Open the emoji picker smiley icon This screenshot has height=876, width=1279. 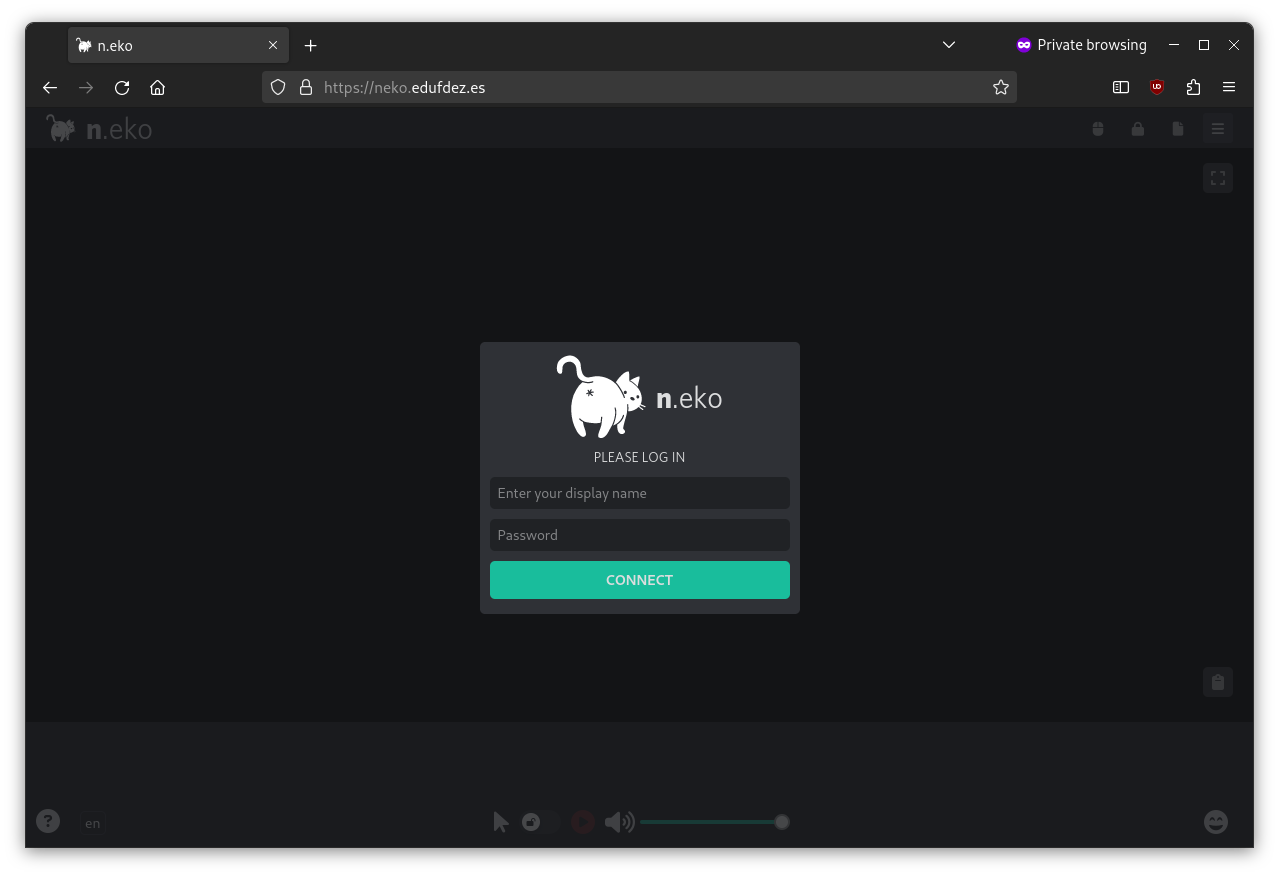pyautogui.click(x=1215, y=822)
